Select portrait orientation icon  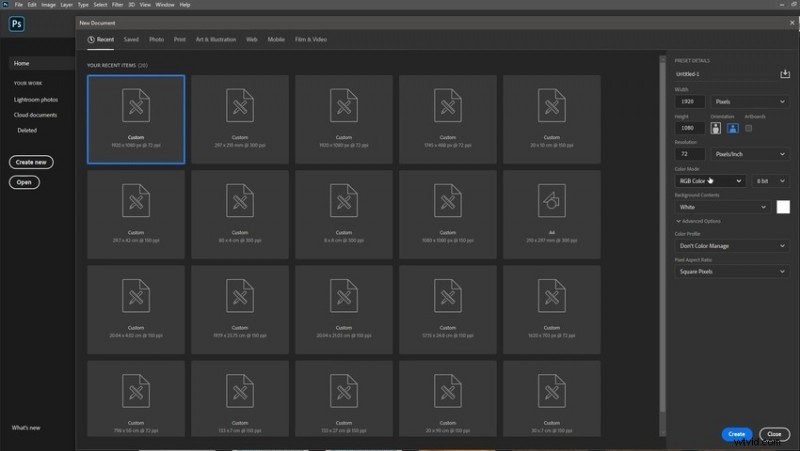pos(715,128)
